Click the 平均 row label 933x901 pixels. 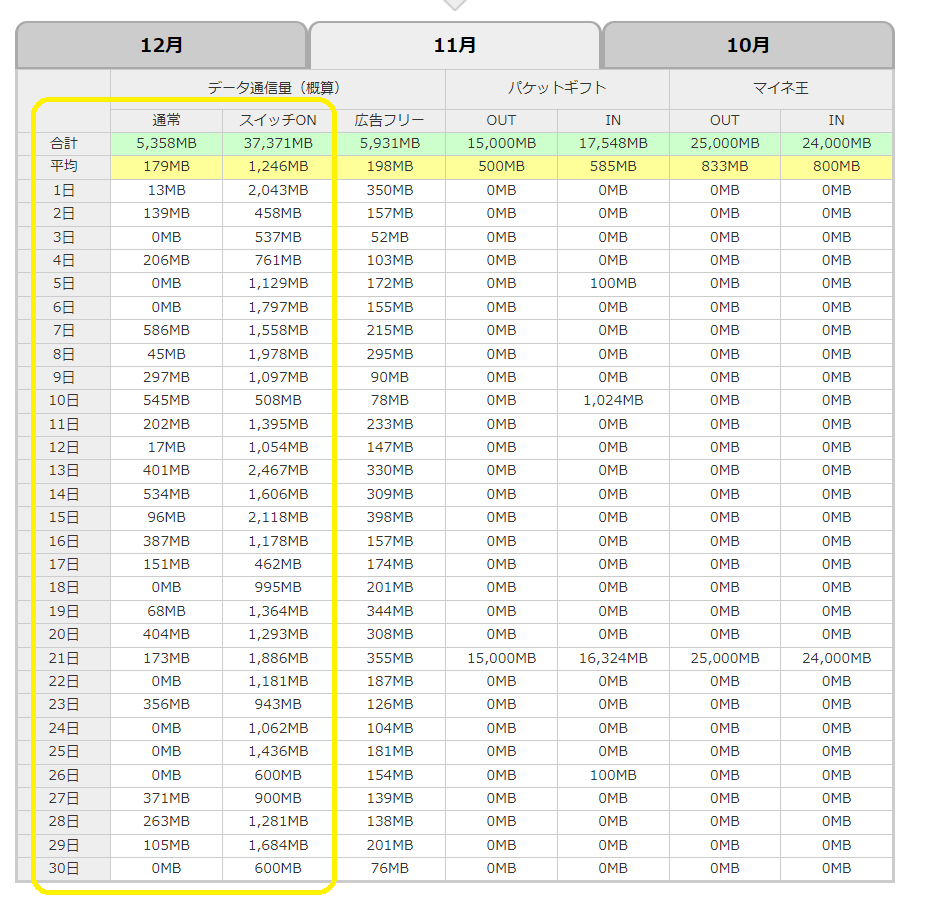(x=64, y=167)
